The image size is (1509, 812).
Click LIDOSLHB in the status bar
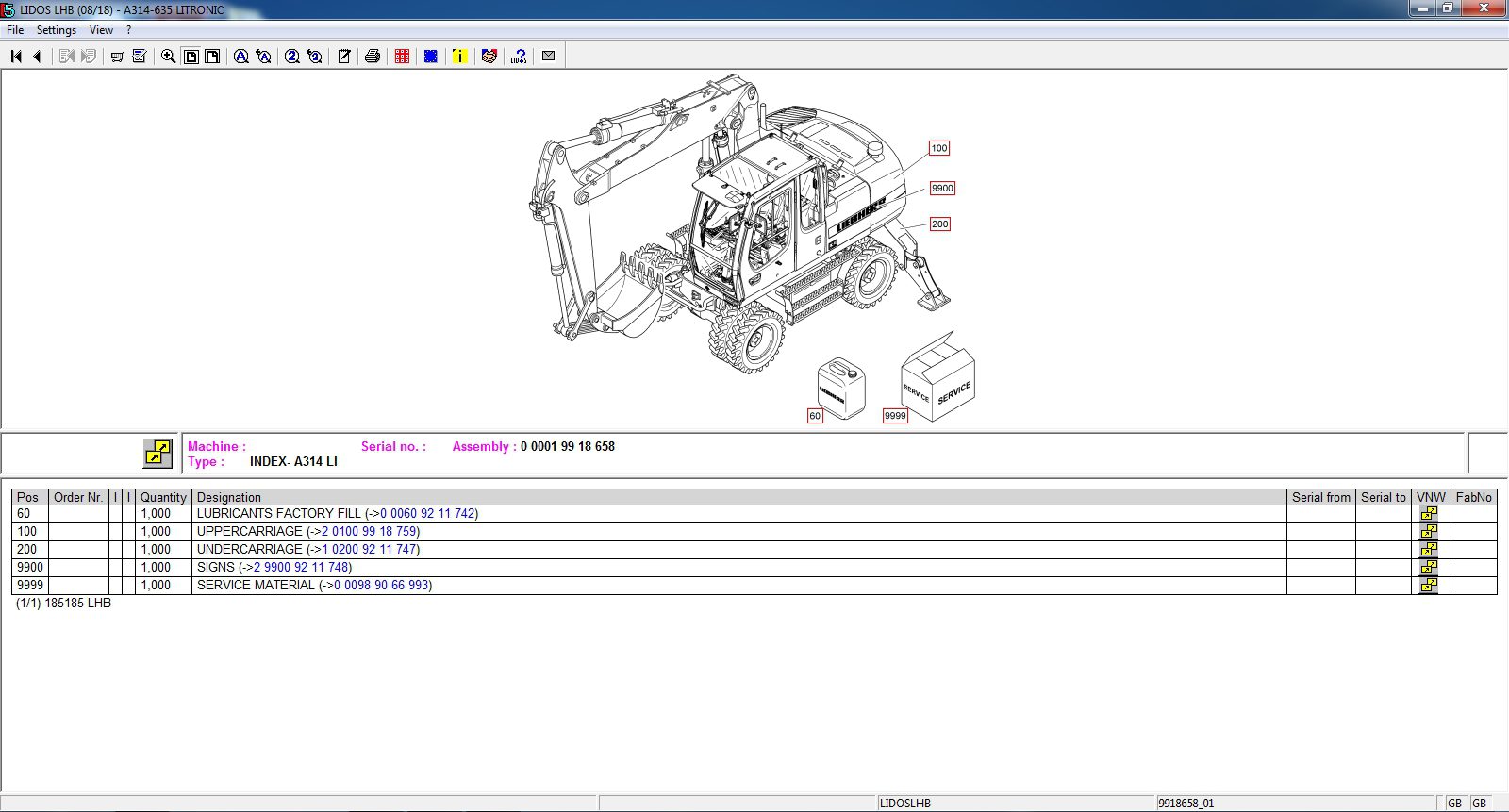[x=905, y=804]
